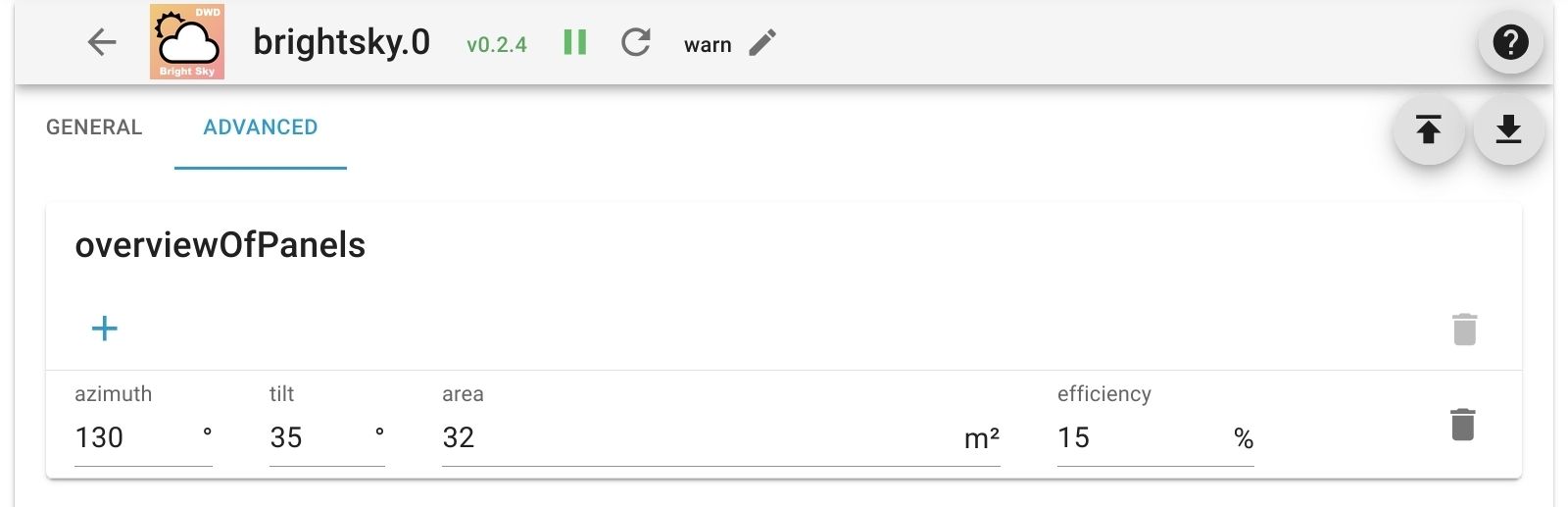This screenshot has height=507, width=1568.
Task: Restart the instance with the reload icon
Action: pyautogui.click(x=636, y=42)
